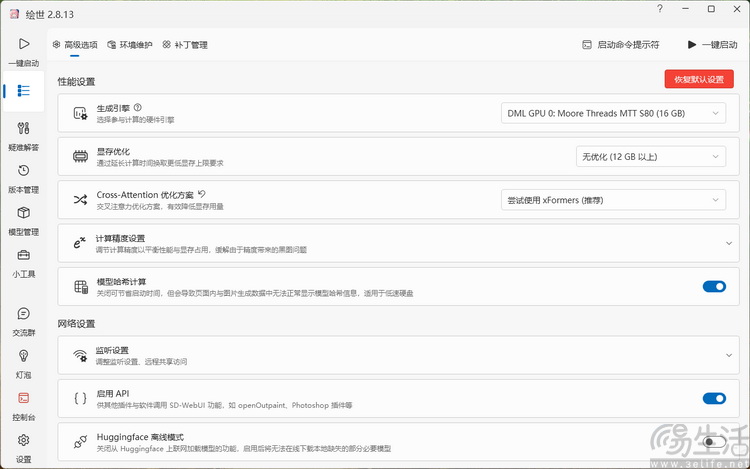Viewport: 750px width, 469px height.
Task: Switch to the 环境维护 tab
Action: click(x=130, y=45)
